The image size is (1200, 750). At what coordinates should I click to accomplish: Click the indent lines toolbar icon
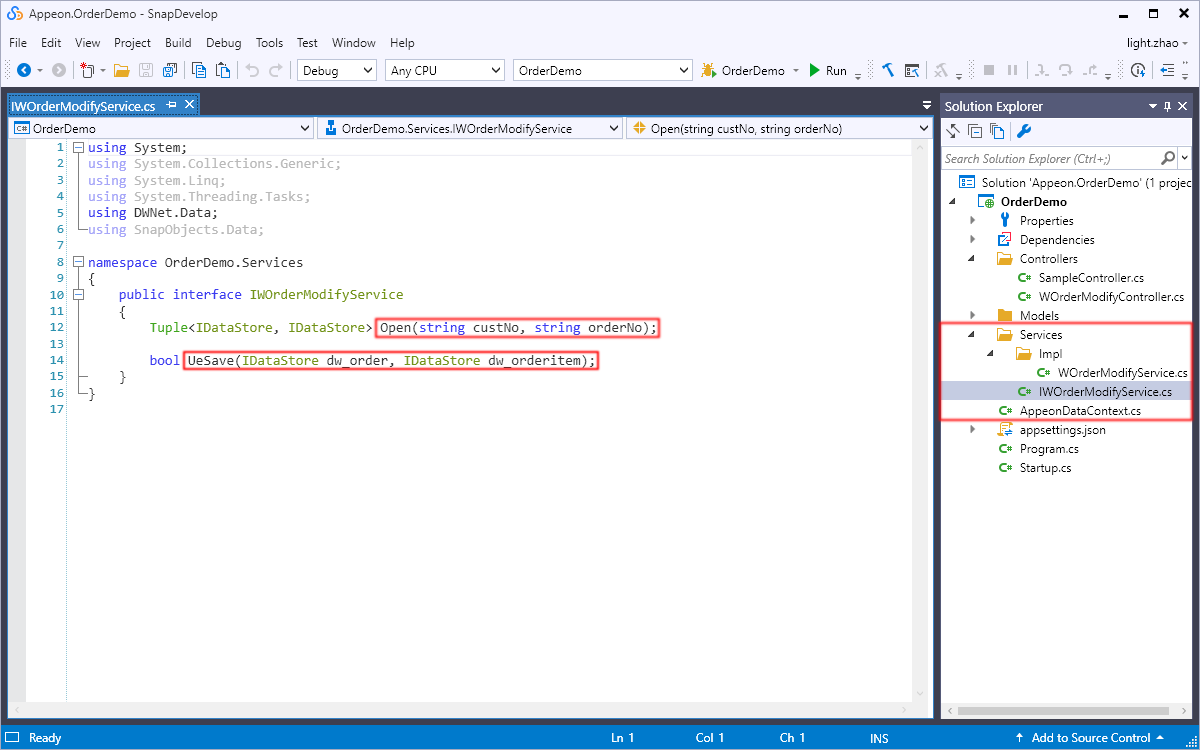tap(1167, 70)
